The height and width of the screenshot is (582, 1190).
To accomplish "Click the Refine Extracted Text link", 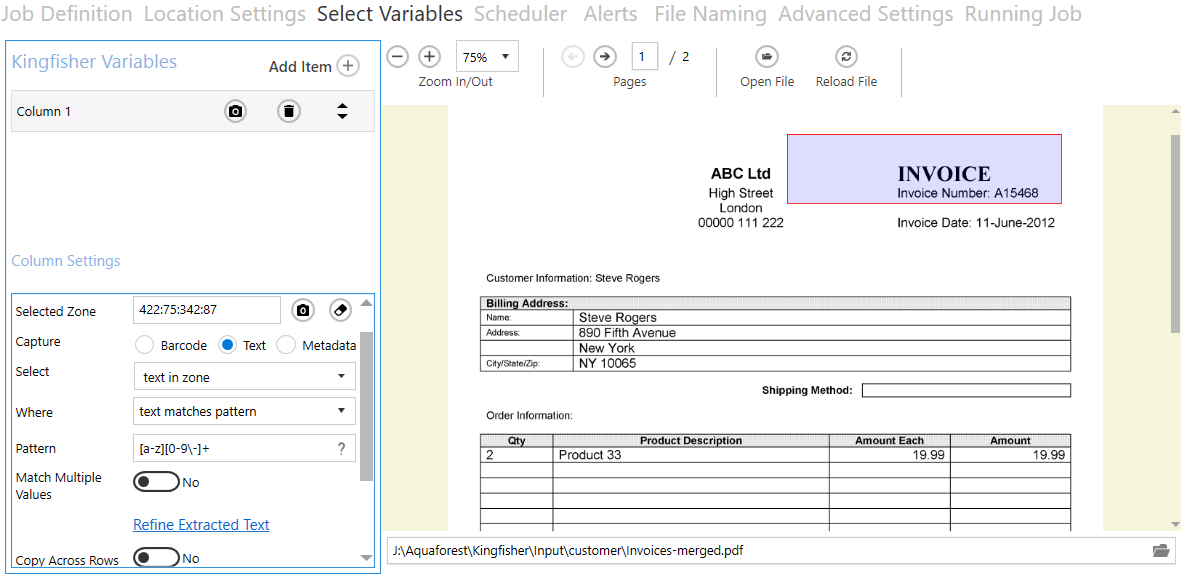I will [201, 524].
